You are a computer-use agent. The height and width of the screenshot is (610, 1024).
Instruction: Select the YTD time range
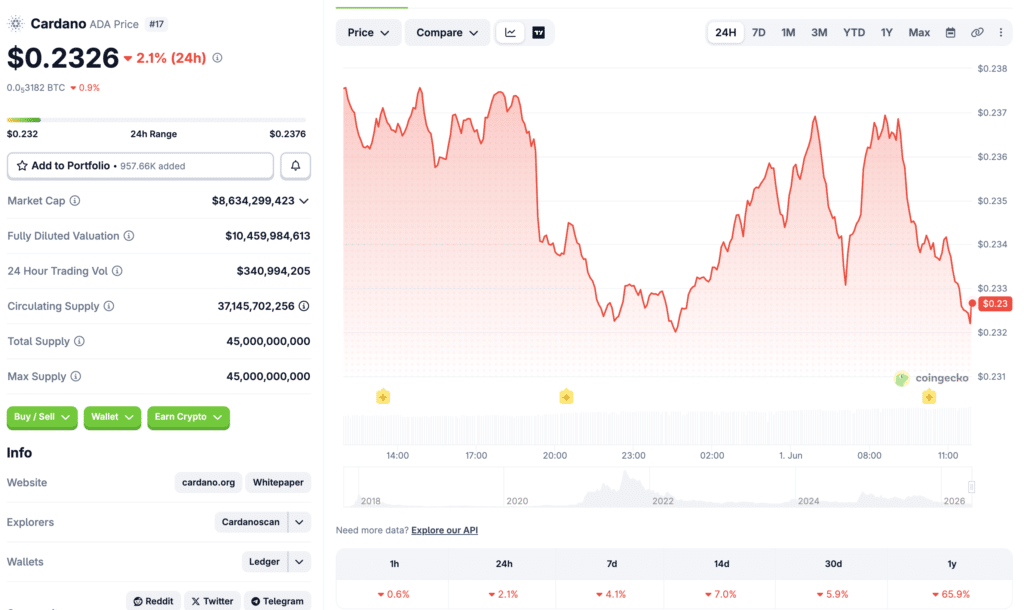click(x=854, y=33)
